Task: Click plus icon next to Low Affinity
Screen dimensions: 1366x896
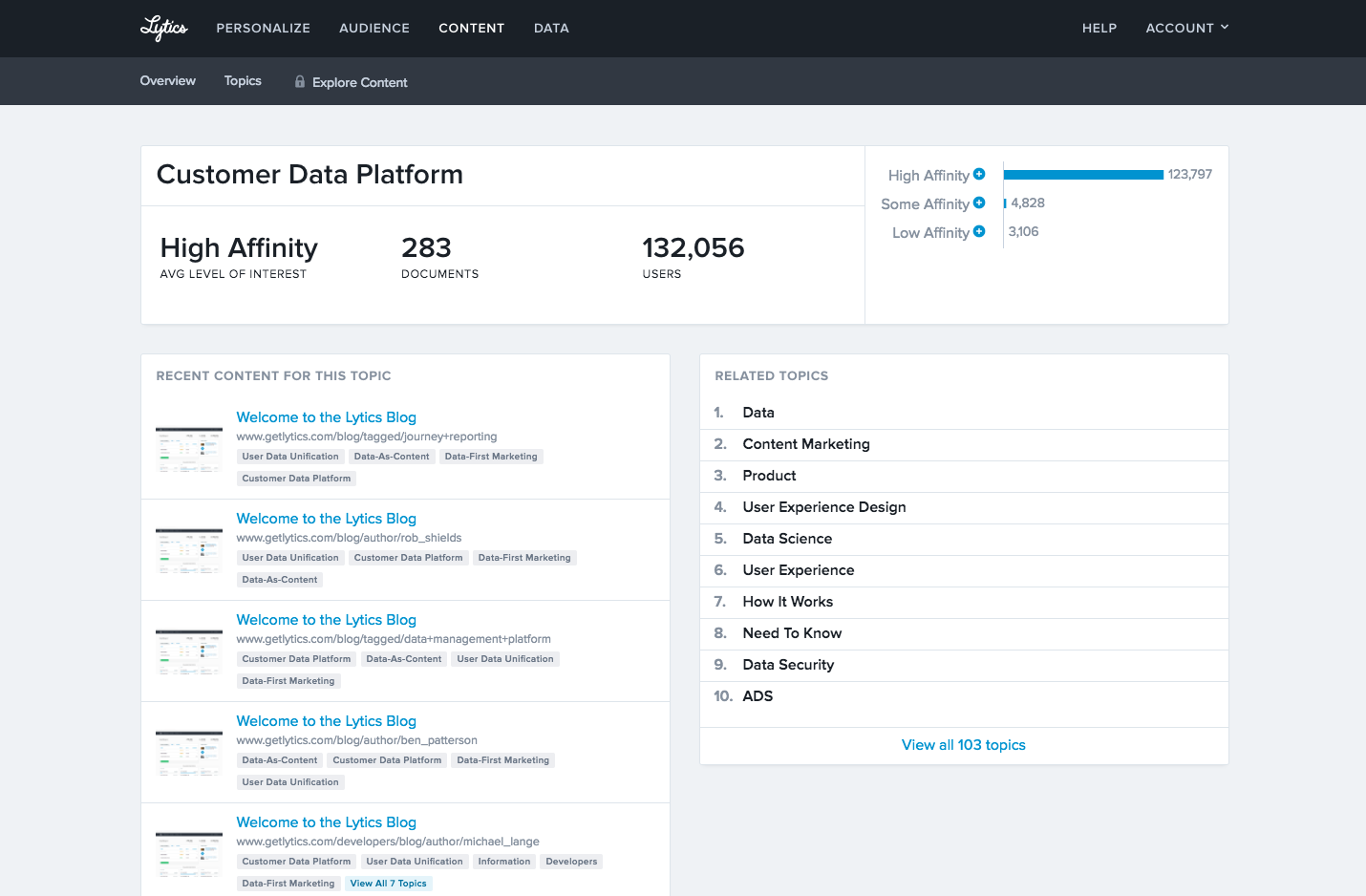Action: tap(979, 231)
